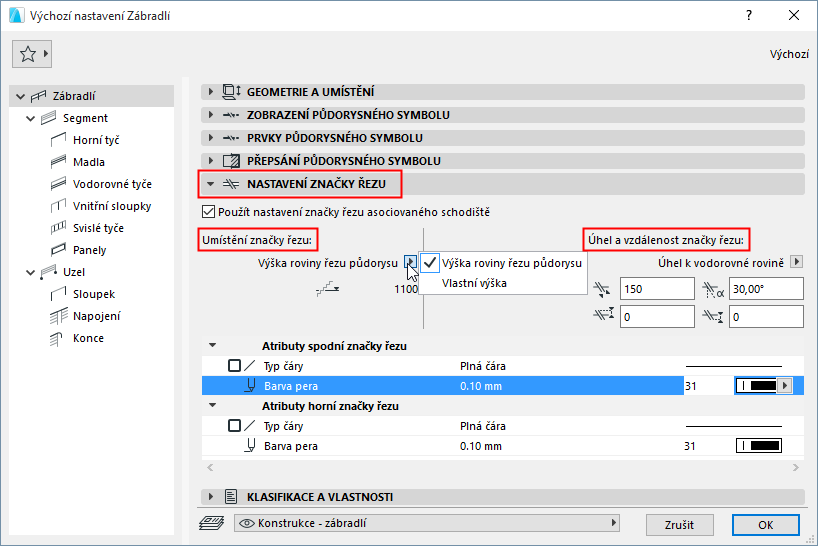This screenshot has width=818, height=546.
Task: Click Klasifikace a vlastnosti panel icon
Action: point(231,497)
